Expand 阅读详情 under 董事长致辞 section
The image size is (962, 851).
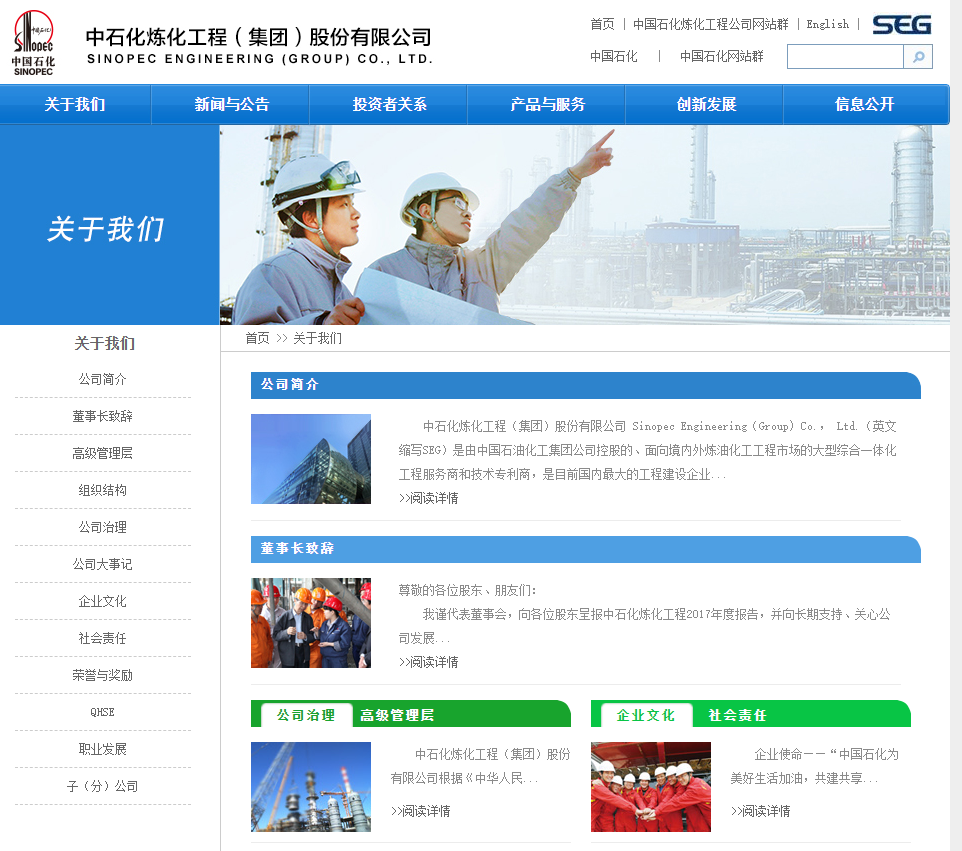[428, 662]
